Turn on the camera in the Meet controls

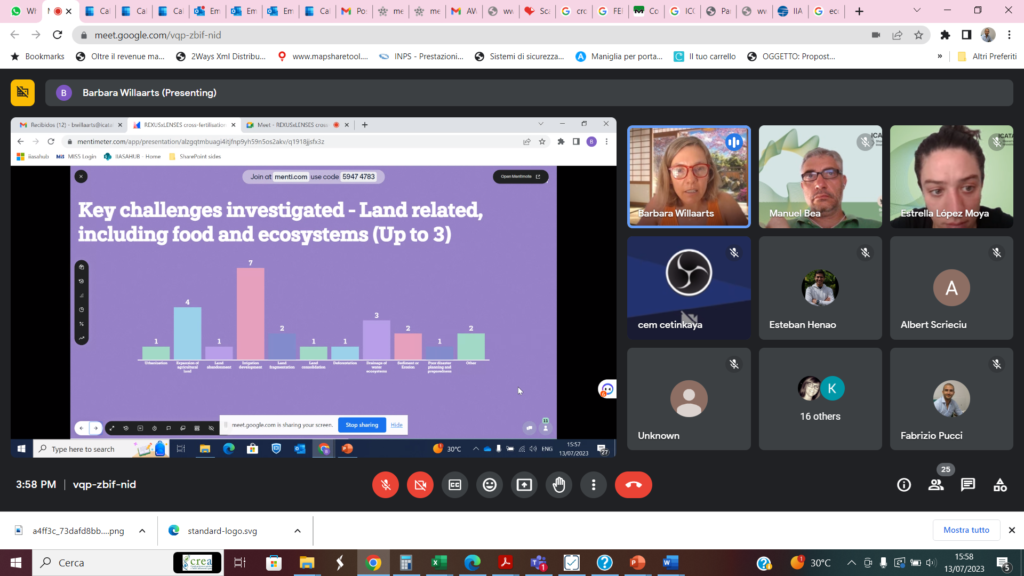coord(420,485)
